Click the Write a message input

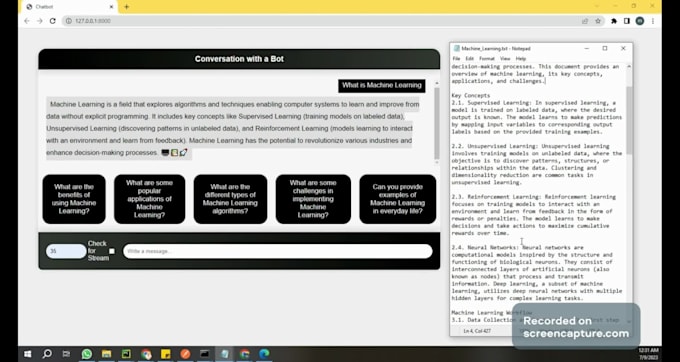278,251
